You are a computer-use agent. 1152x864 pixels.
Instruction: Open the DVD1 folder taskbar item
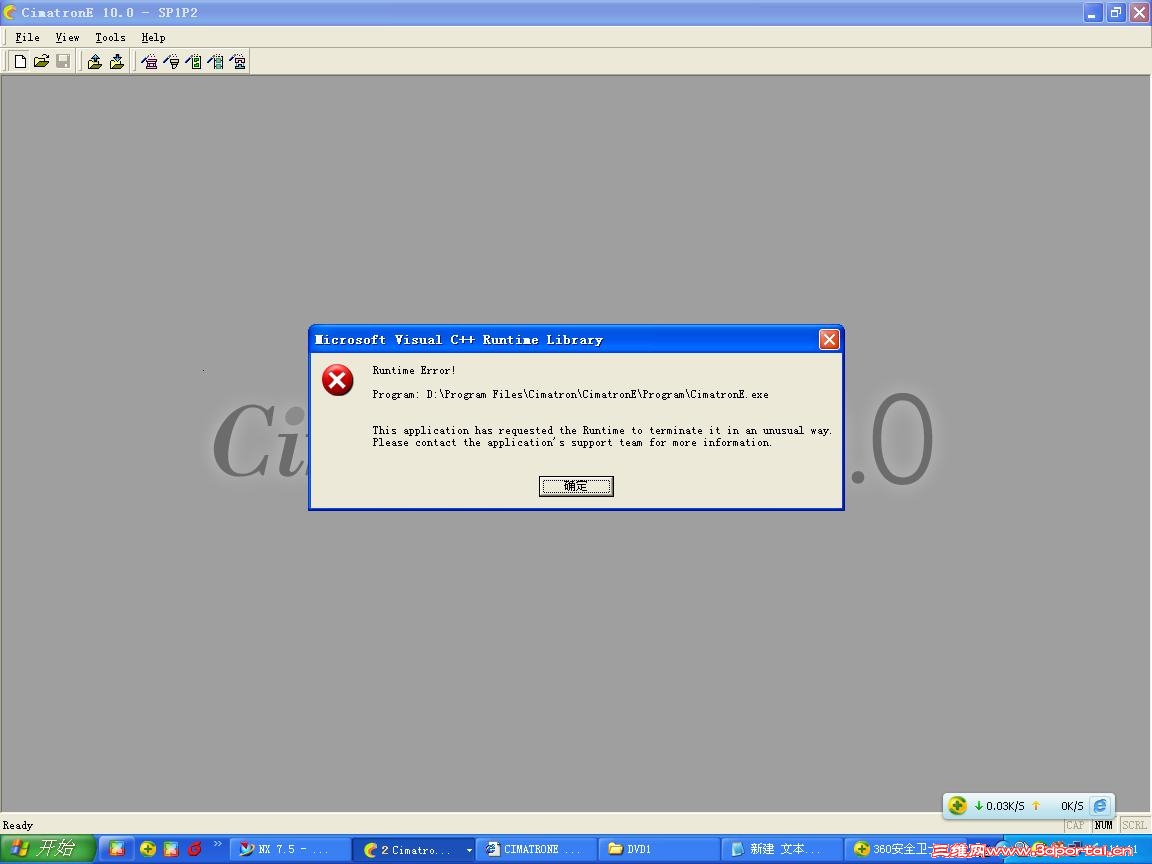point(659,849)
